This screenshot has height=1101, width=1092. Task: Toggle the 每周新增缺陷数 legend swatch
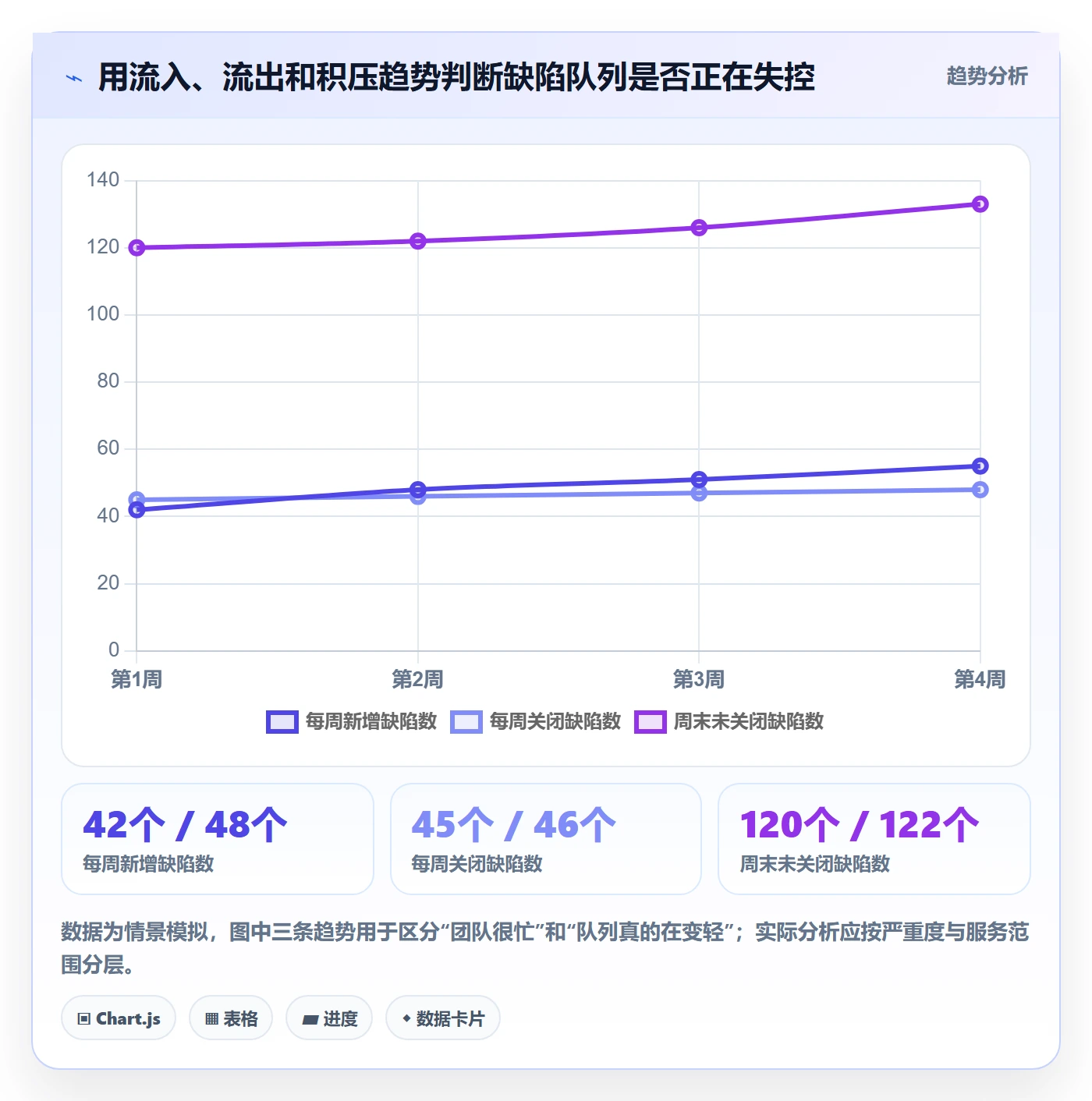282,722
